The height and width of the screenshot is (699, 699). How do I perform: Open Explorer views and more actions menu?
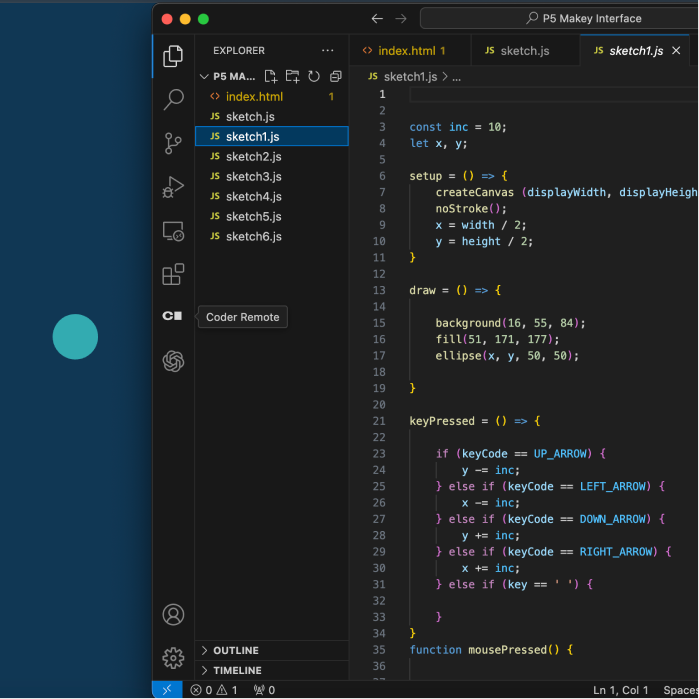coord(328,50)
